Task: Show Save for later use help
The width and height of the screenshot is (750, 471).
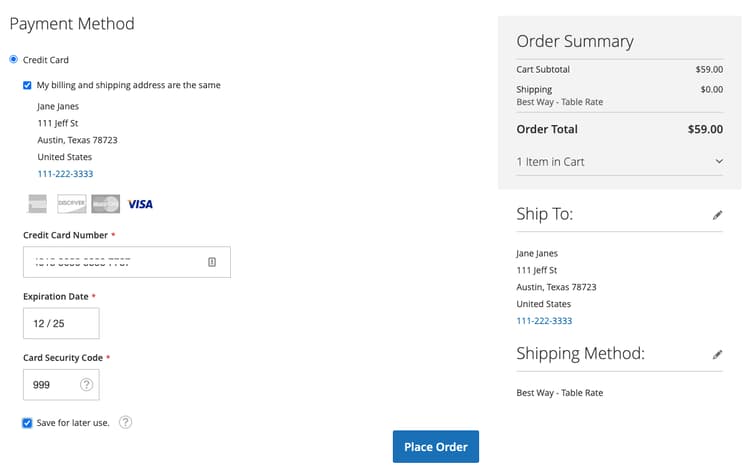Action: click(x=125, y=422)
